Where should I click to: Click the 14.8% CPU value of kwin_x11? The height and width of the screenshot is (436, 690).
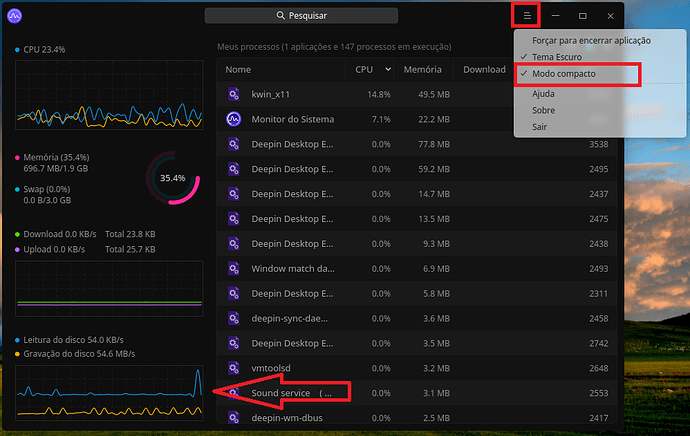click(x=378, y=94)
